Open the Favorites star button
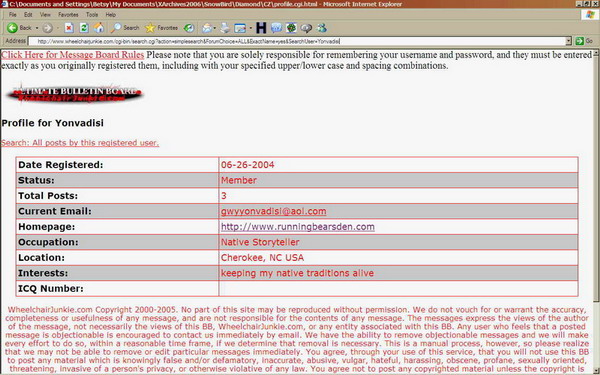600x375 pixels. (161, 28)
